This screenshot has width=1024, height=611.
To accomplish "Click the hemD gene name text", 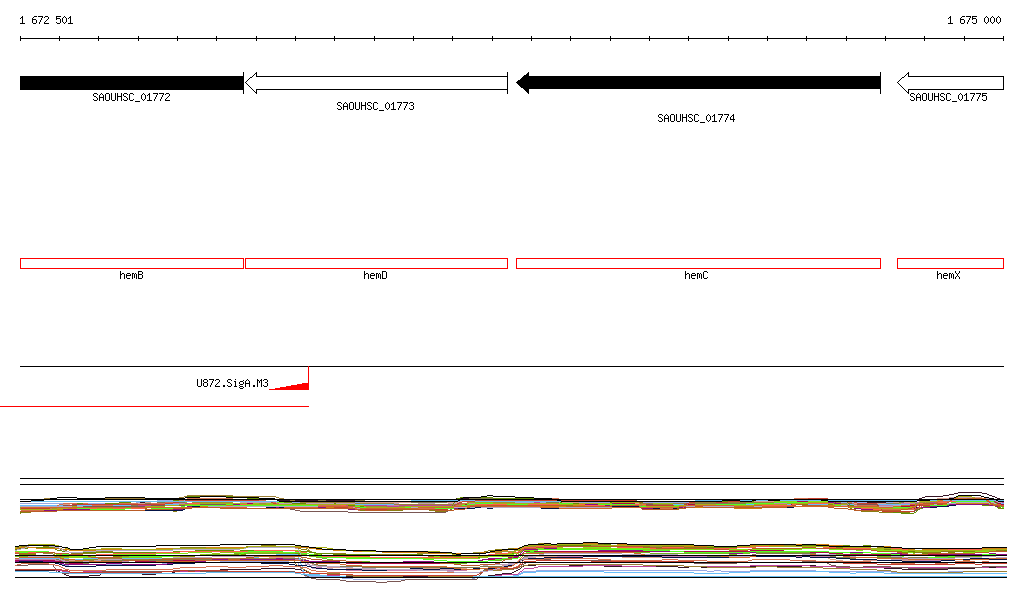I will 375,275.
